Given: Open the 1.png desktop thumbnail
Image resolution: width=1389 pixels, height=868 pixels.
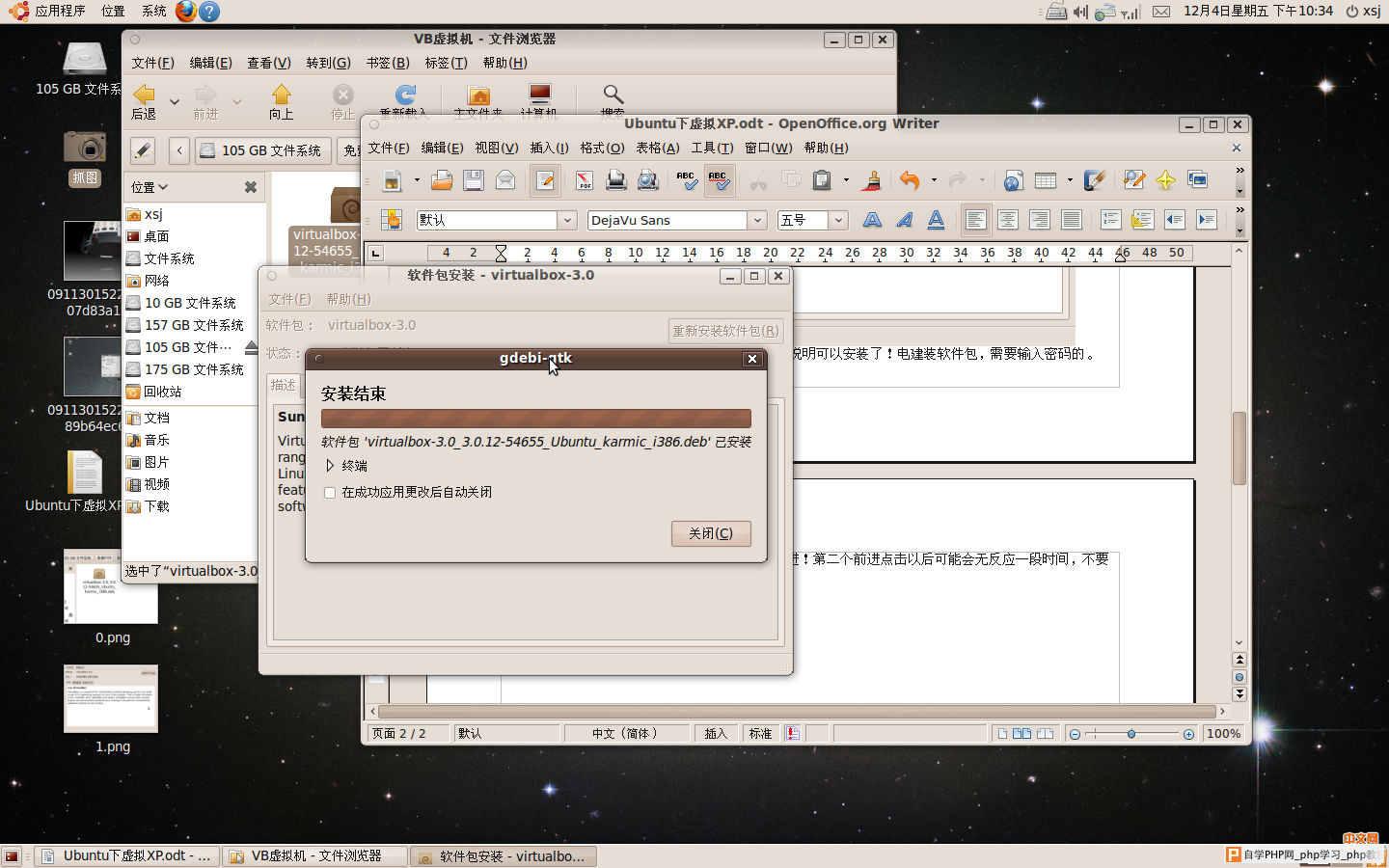Looking at the screenshot, I should pos(111,699).
